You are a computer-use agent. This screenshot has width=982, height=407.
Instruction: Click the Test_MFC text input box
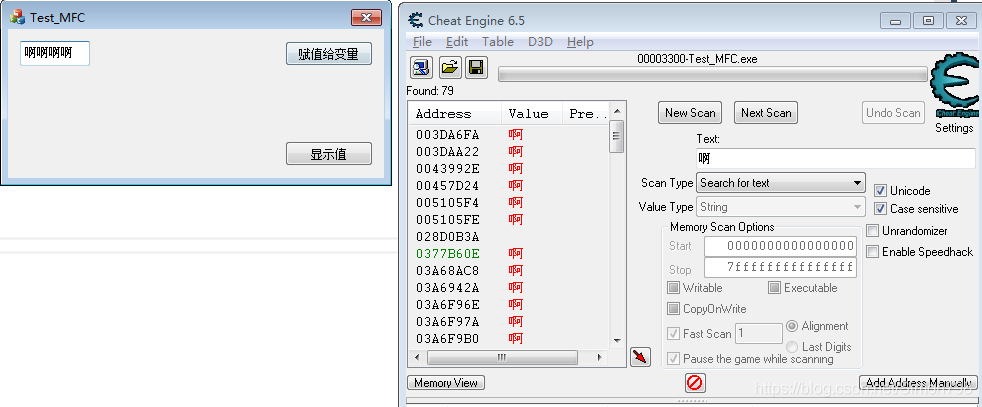pyautogui.click(x=55, y=53)
